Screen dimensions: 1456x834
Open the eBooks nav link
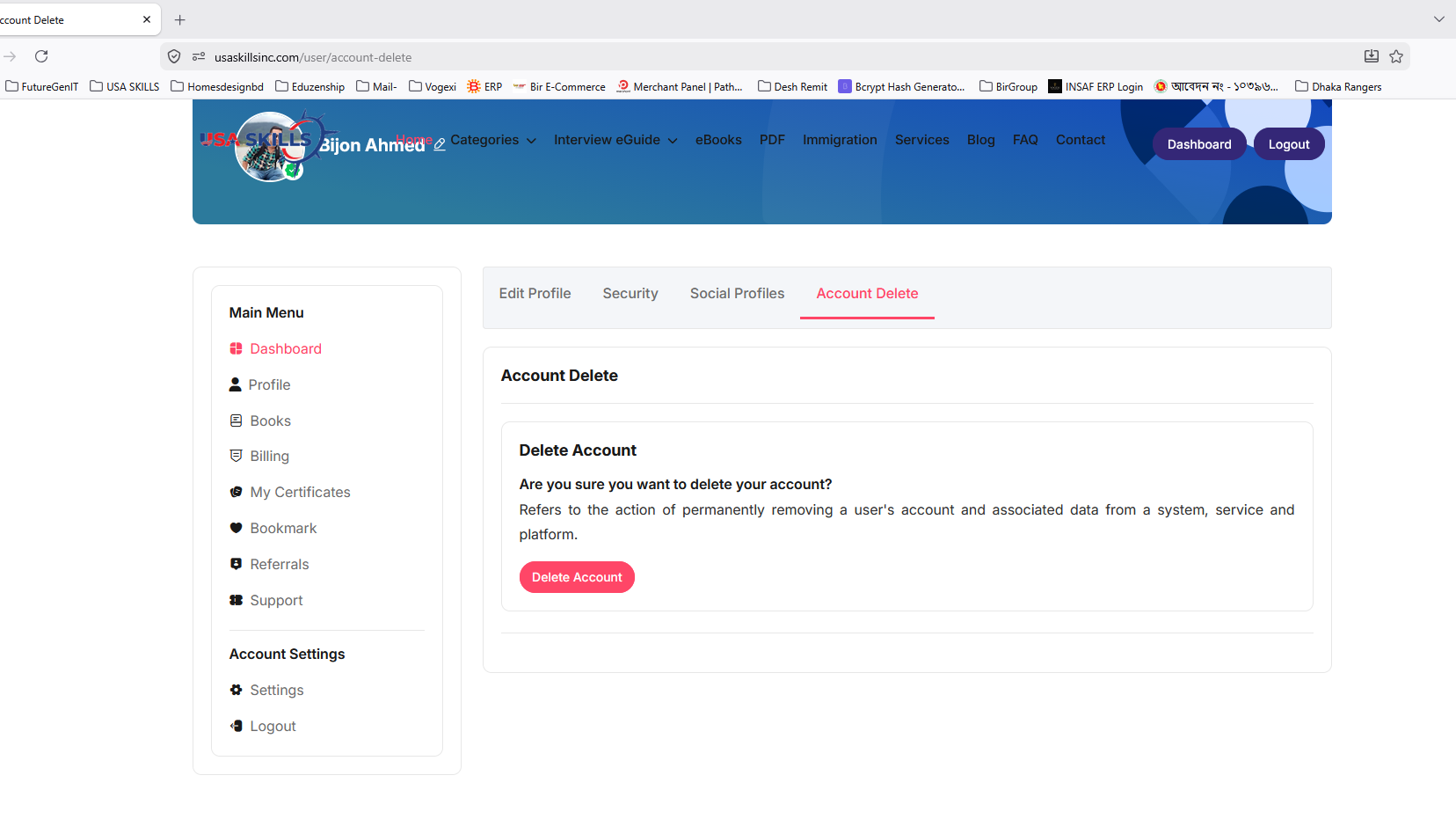tap(718, 140)
